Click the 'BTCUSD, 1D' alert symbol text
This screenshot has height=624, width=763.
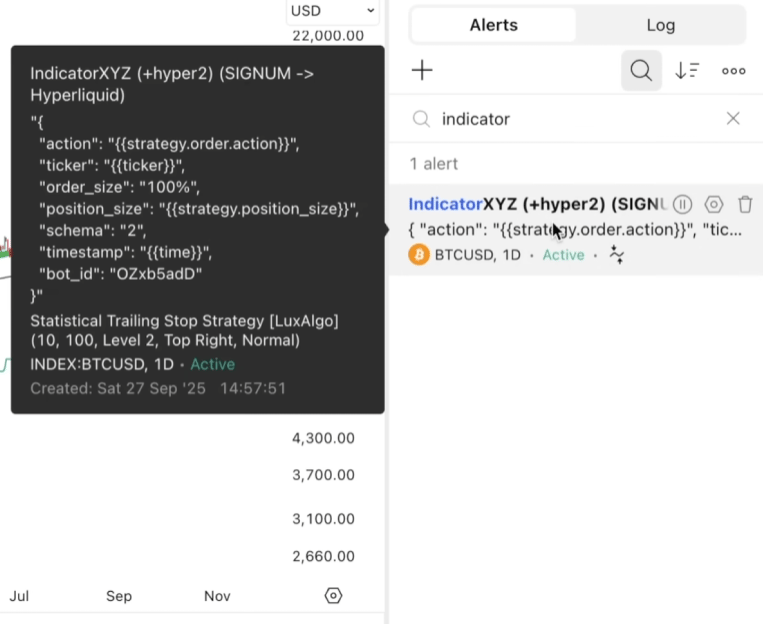(477, 255)
